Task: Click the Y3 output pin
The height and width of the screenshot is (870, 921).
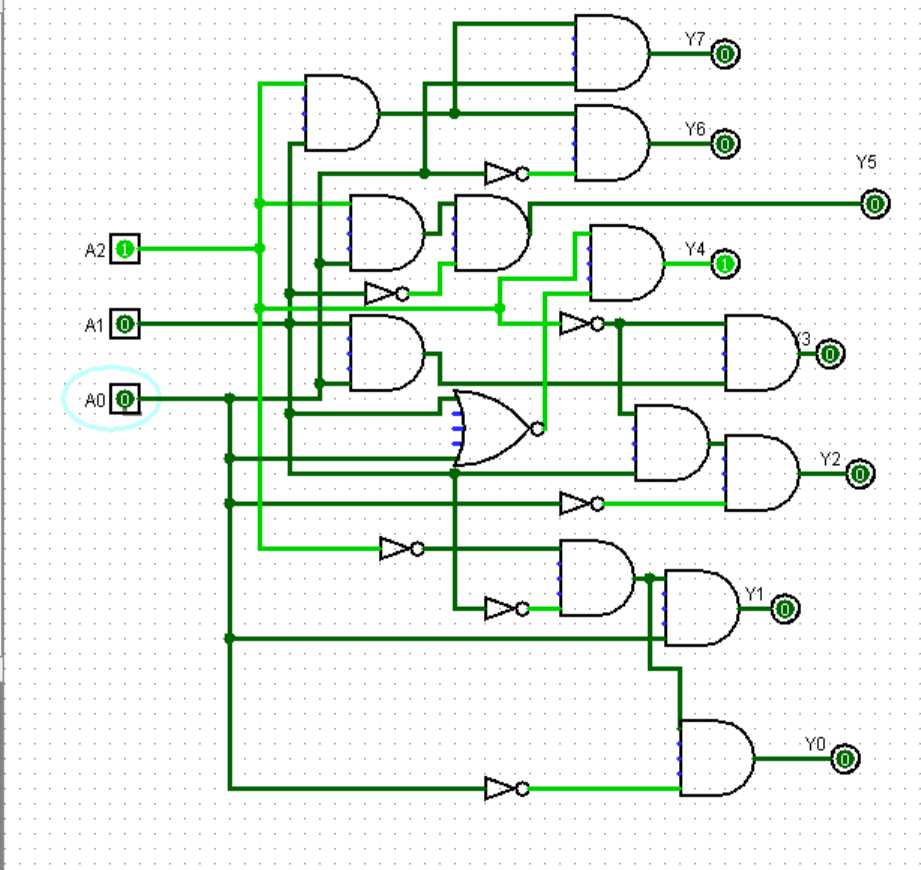Action: (x=830, y=354)
